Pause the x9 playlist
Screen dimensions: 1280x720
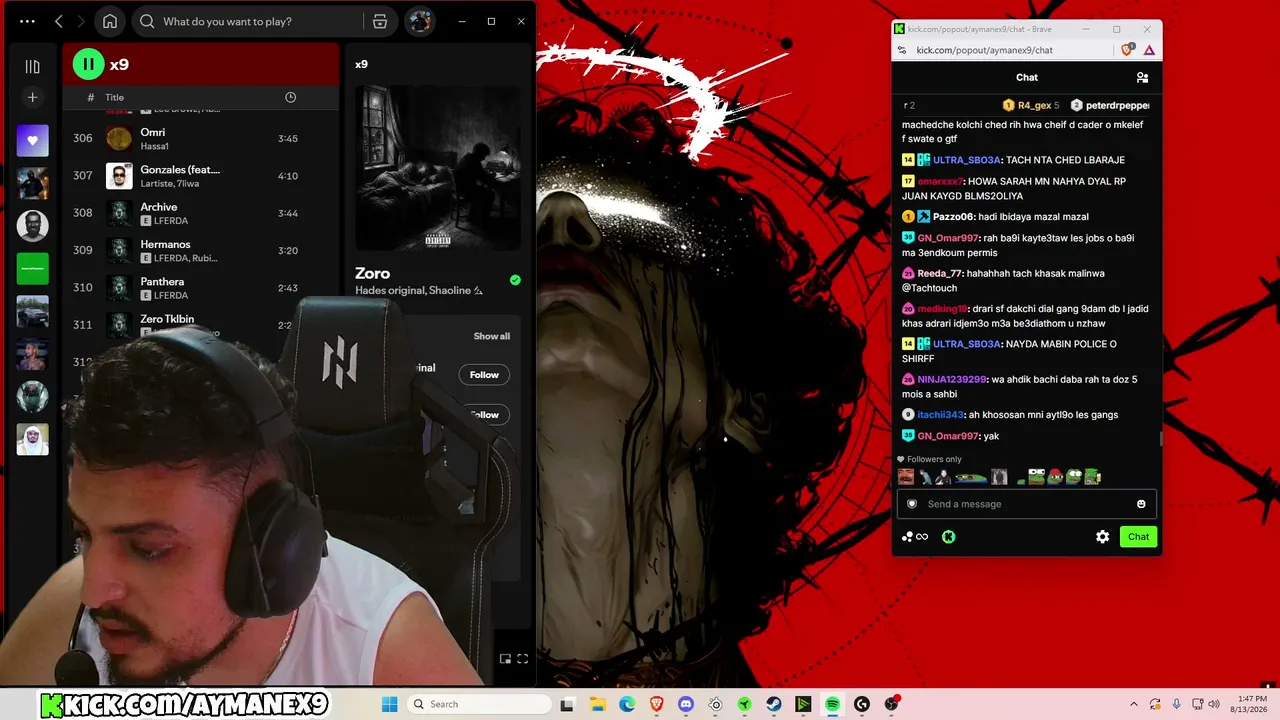pos(88,64)
